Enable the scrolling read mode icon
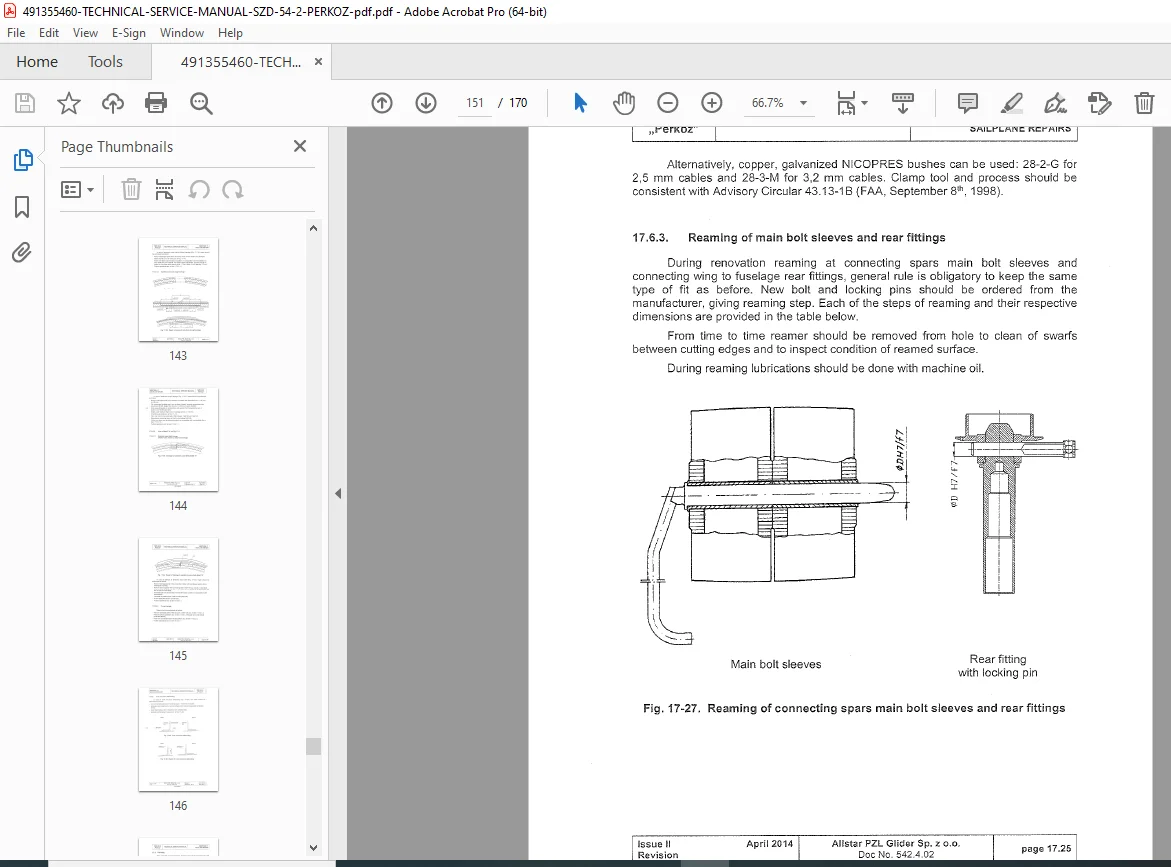 tap(903, 103)
